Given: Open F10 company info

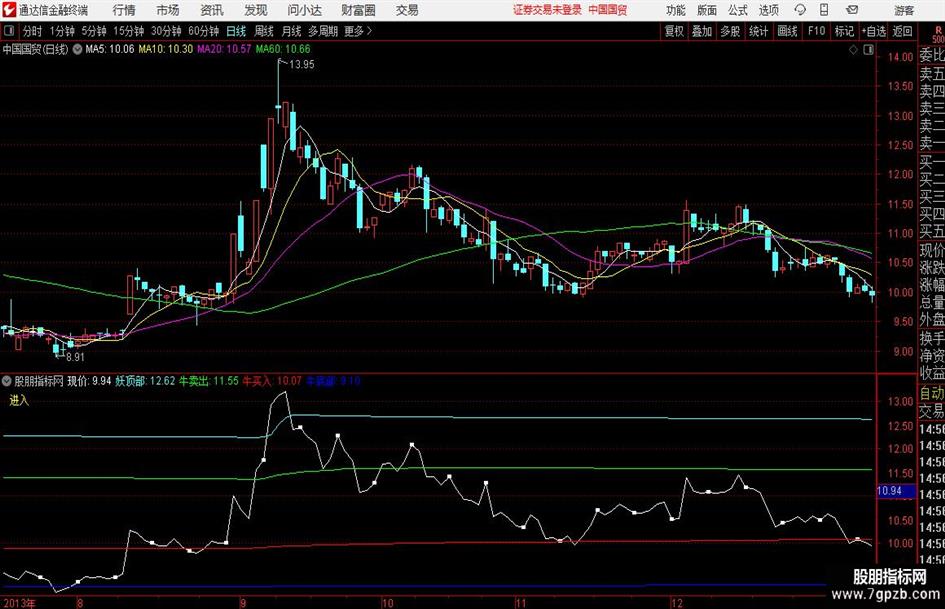Looking at the screenshot, I should [817, 31].
